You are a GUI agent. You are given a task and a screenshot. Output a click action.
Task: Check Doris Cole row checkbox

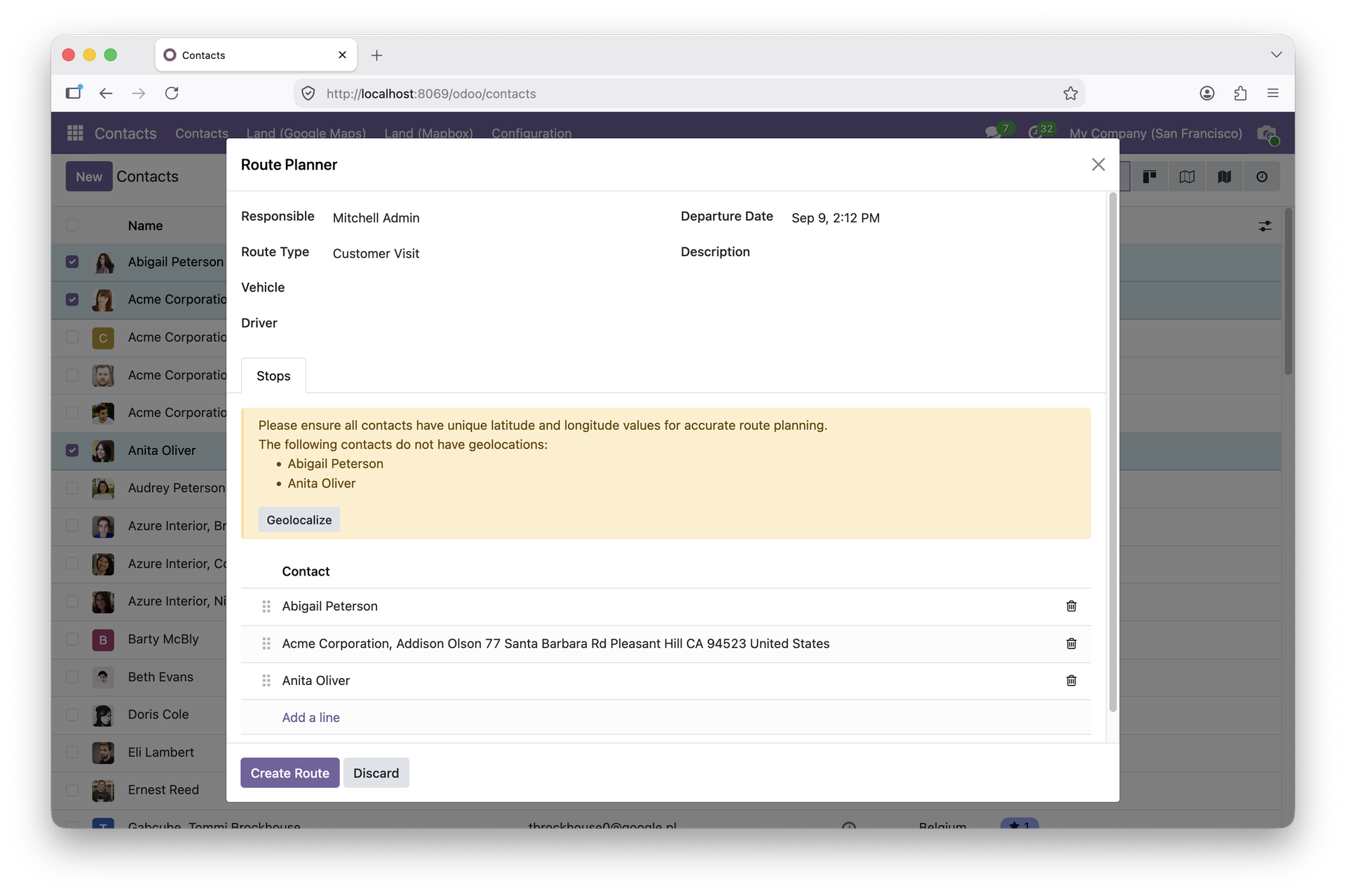click(72, 714)
